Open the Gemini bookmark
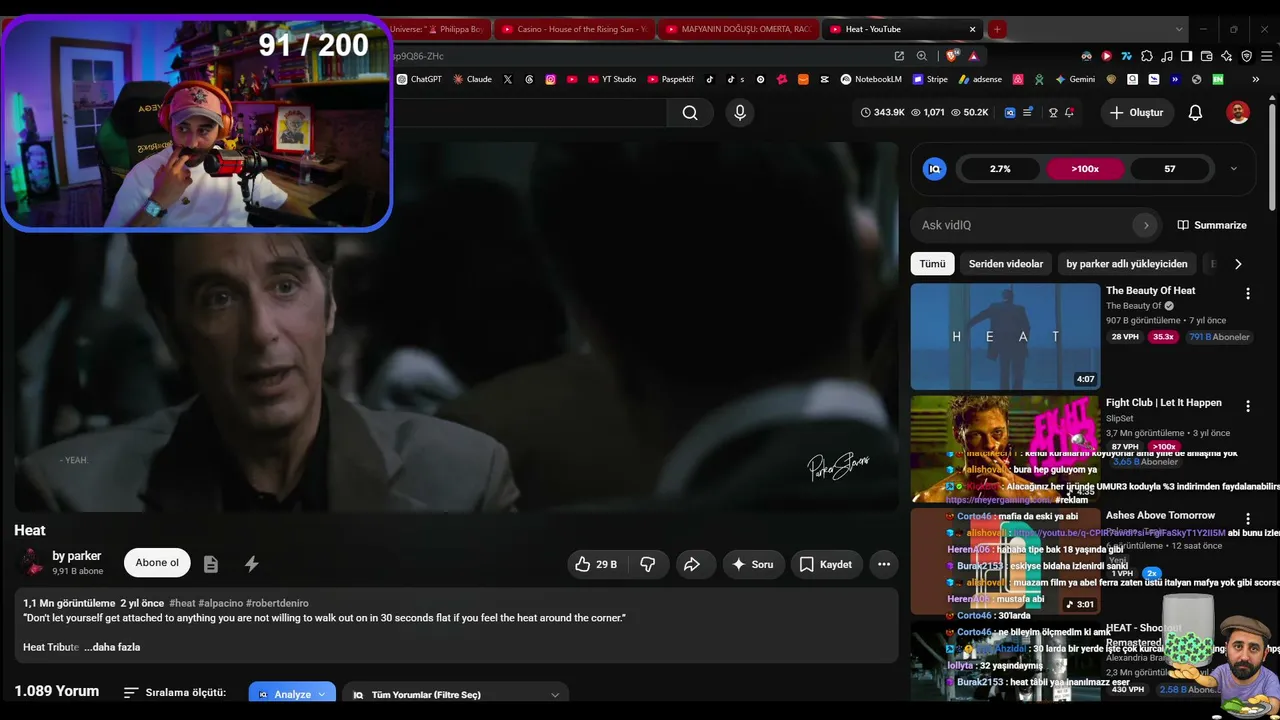The image size is (1280, 720). (x=1075, y=79)
